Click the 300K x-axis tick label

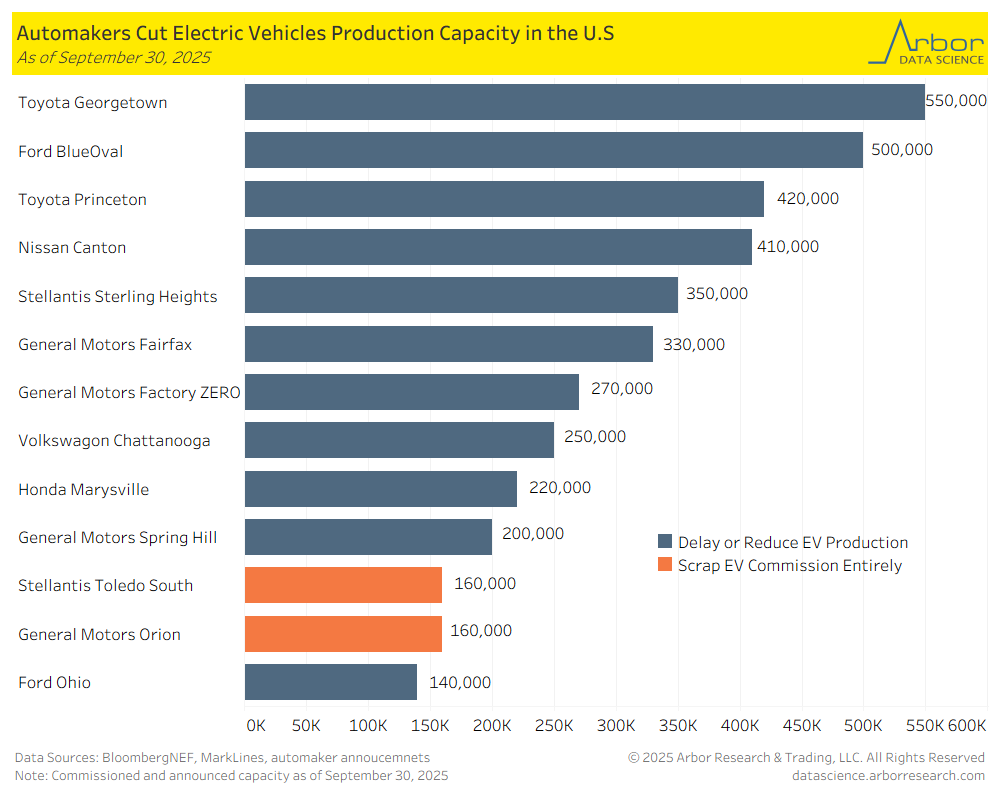[616, 724]
